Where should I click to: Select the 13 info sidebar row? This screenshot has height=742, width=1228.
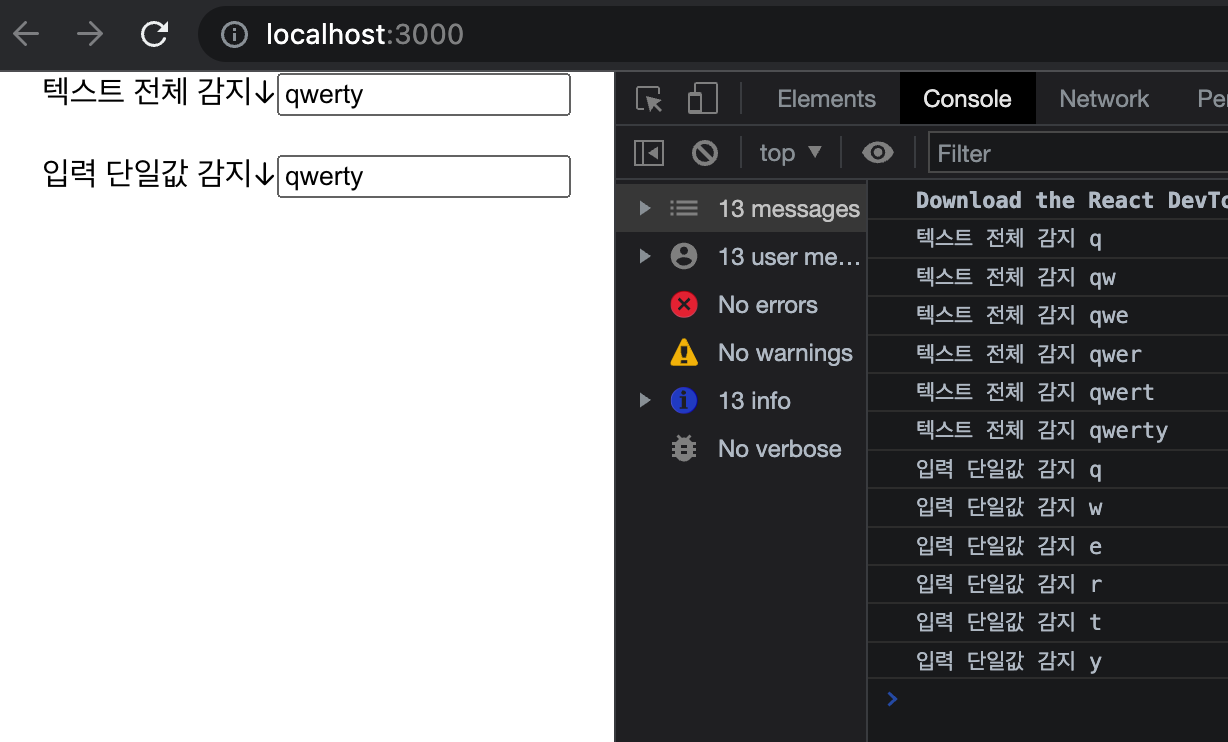tap(741, 401)
